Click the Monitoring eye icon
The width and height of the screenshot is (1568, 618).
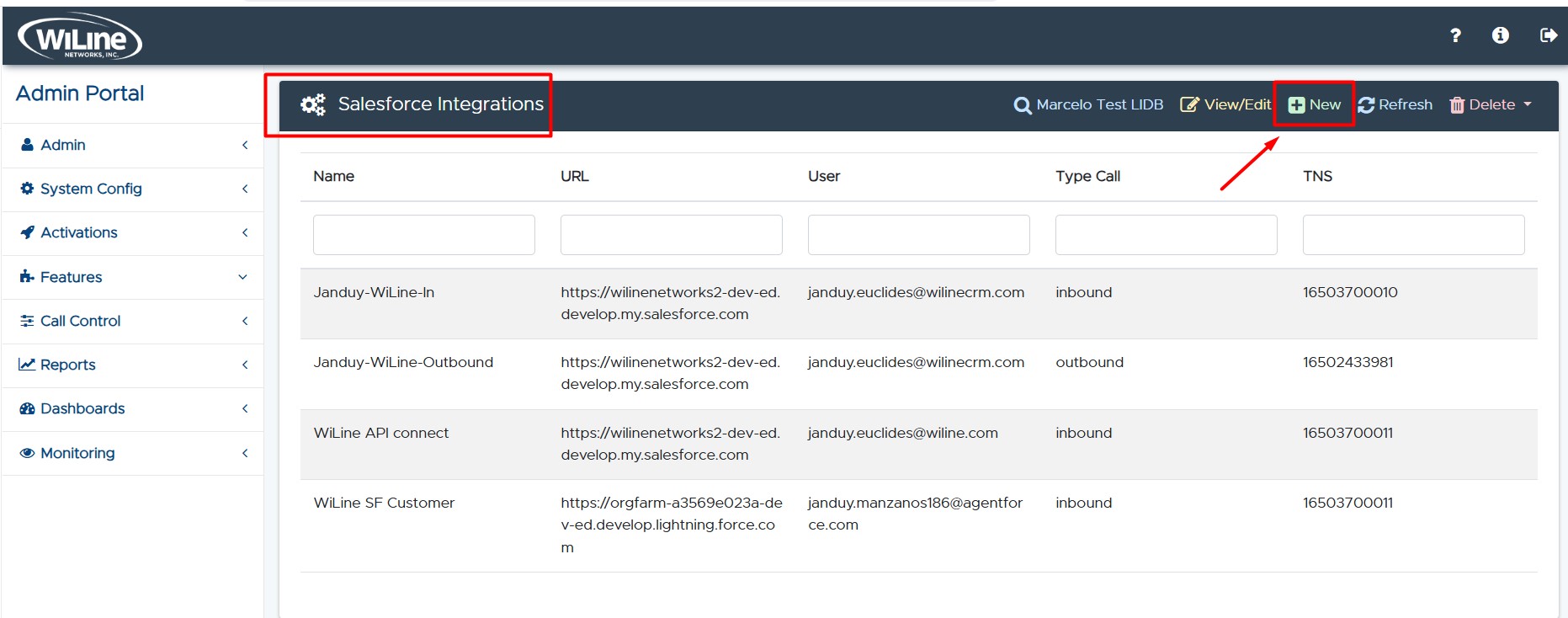pos(27,453)
